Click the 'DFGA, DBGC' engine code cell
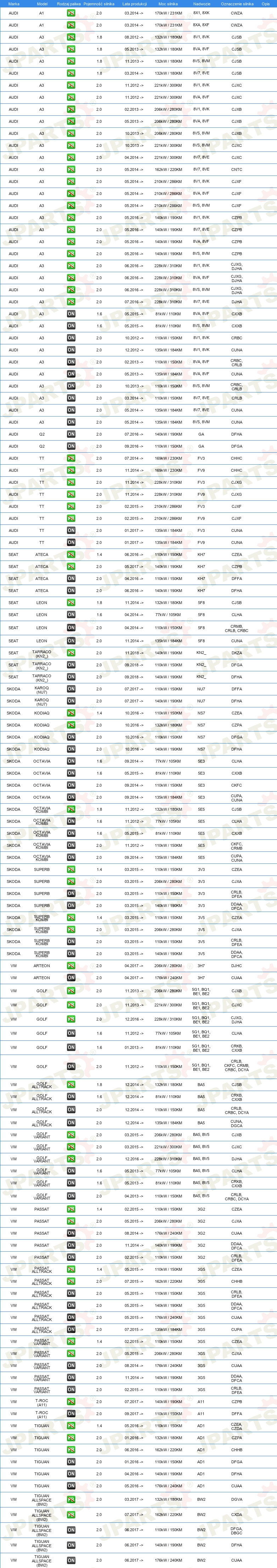The width and height of the screenshot is (277, 1568). pyautogui.click(x=236, y=1530)
